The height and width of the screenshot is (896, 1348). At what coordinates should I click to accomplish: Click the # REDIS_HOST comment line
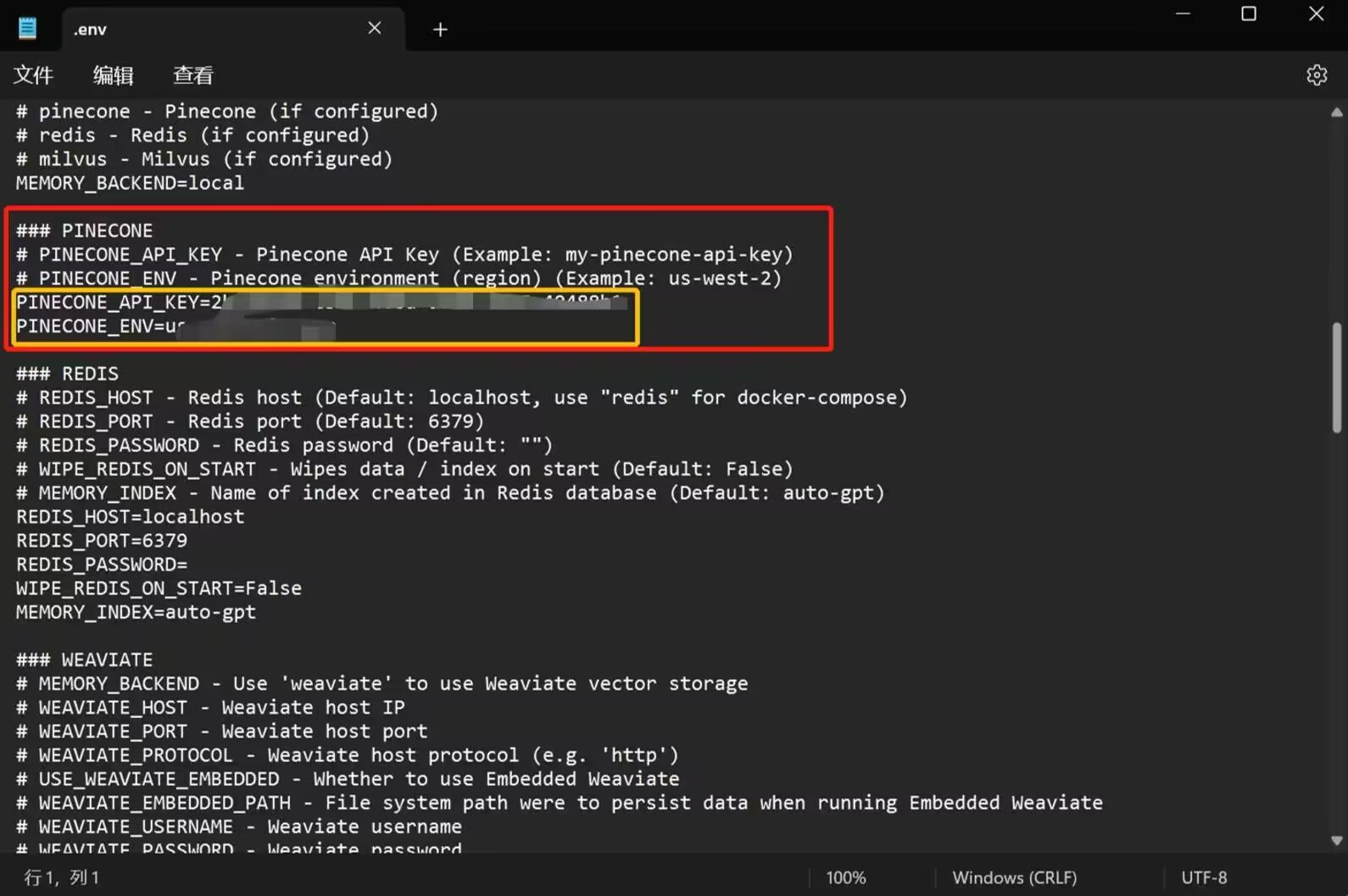point(462,398)
